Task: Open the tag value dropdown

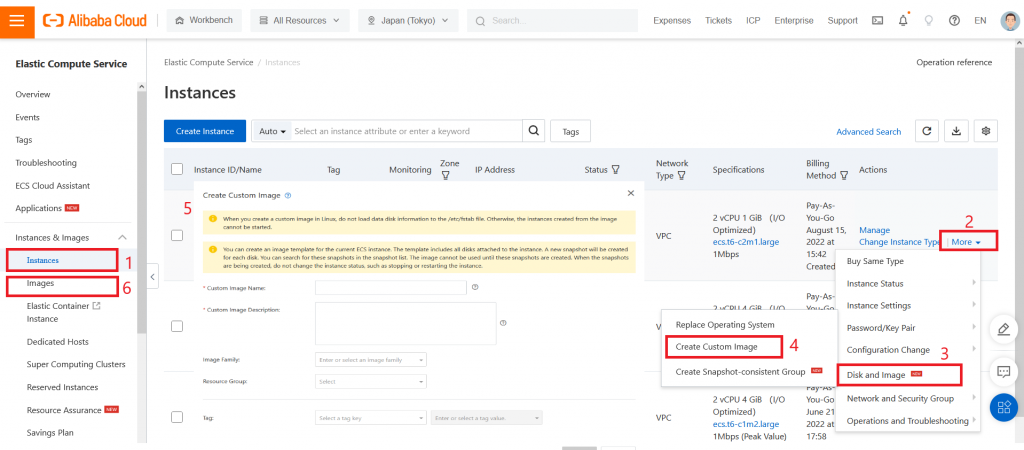Action: coord(487,418)
